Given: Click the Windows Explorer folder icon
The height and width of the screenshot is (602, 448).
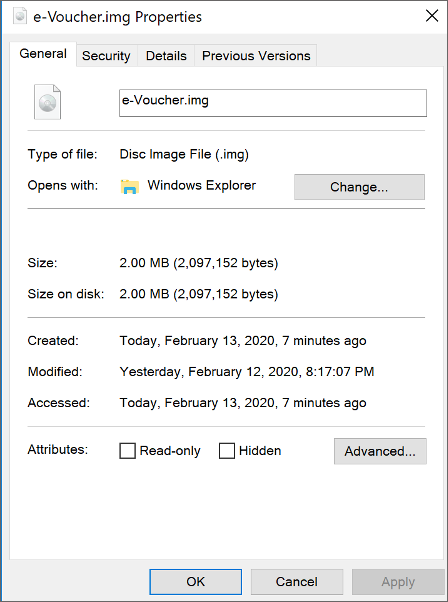Looking at the screenshot, I should tap(130, 186).
